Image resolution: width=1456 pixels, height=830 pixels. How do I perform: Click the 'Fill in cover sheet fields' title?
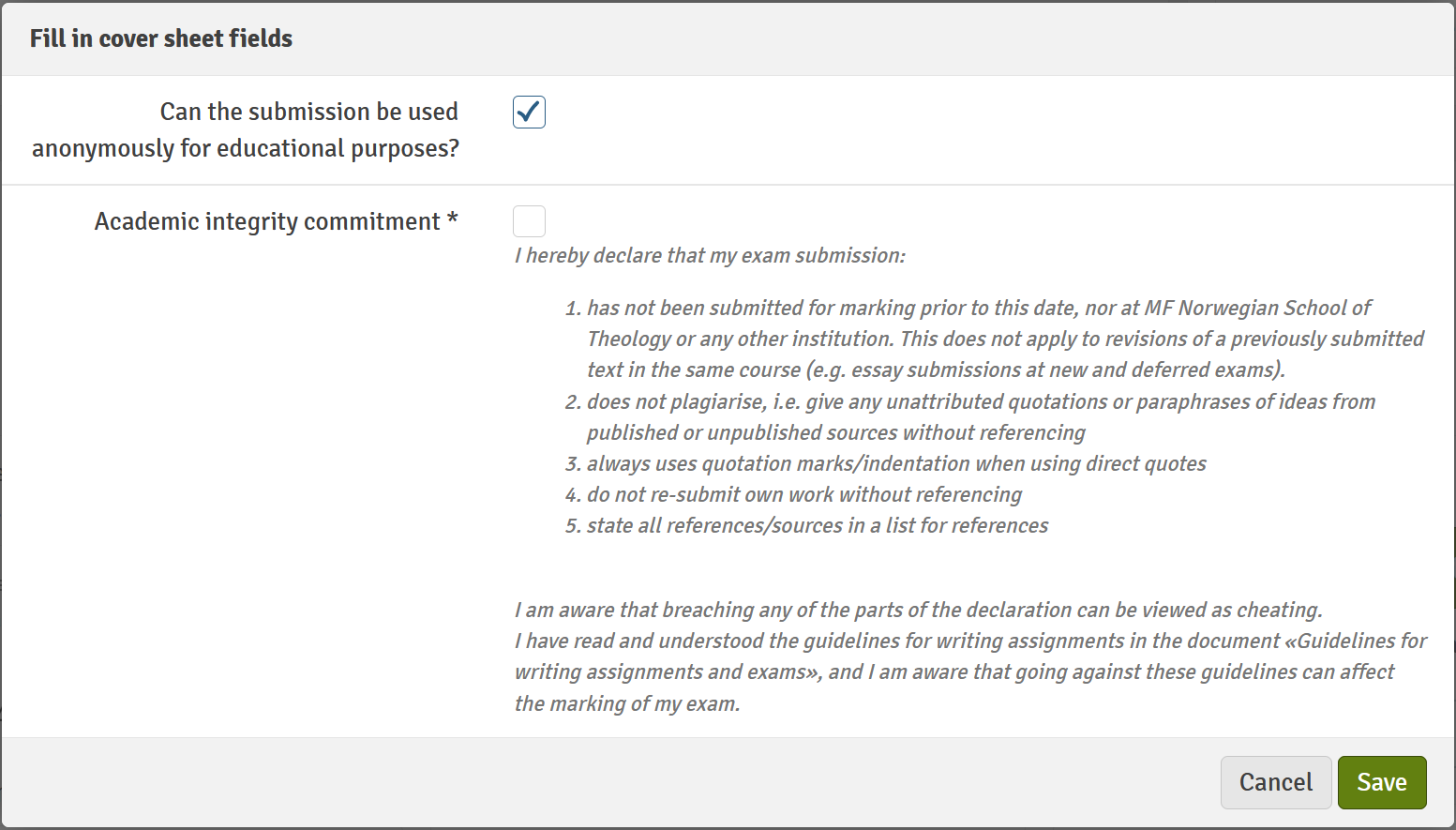pos(161,38)
